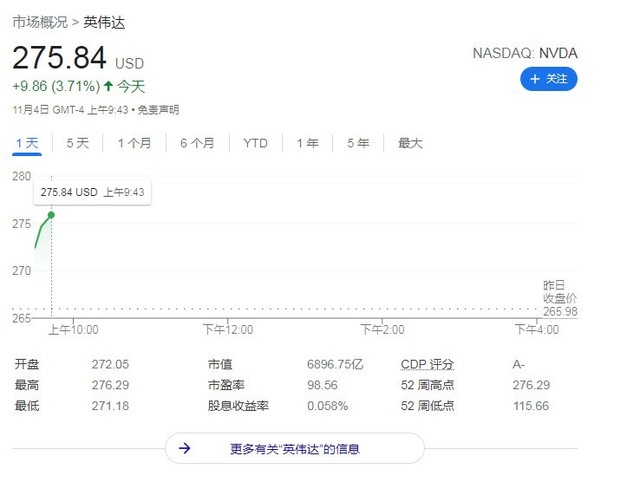Switch to the 5 天 range tab
Viewport: 640px width, 482px height.
(x=78, y=143)
